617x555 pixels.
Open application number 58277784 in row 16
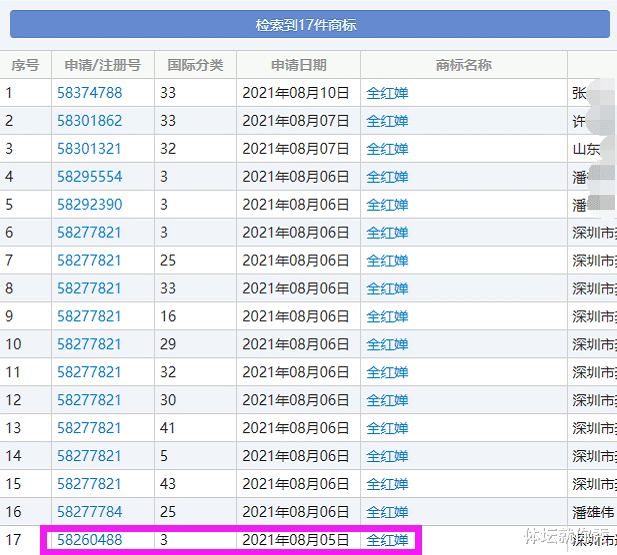click(89, 513)
